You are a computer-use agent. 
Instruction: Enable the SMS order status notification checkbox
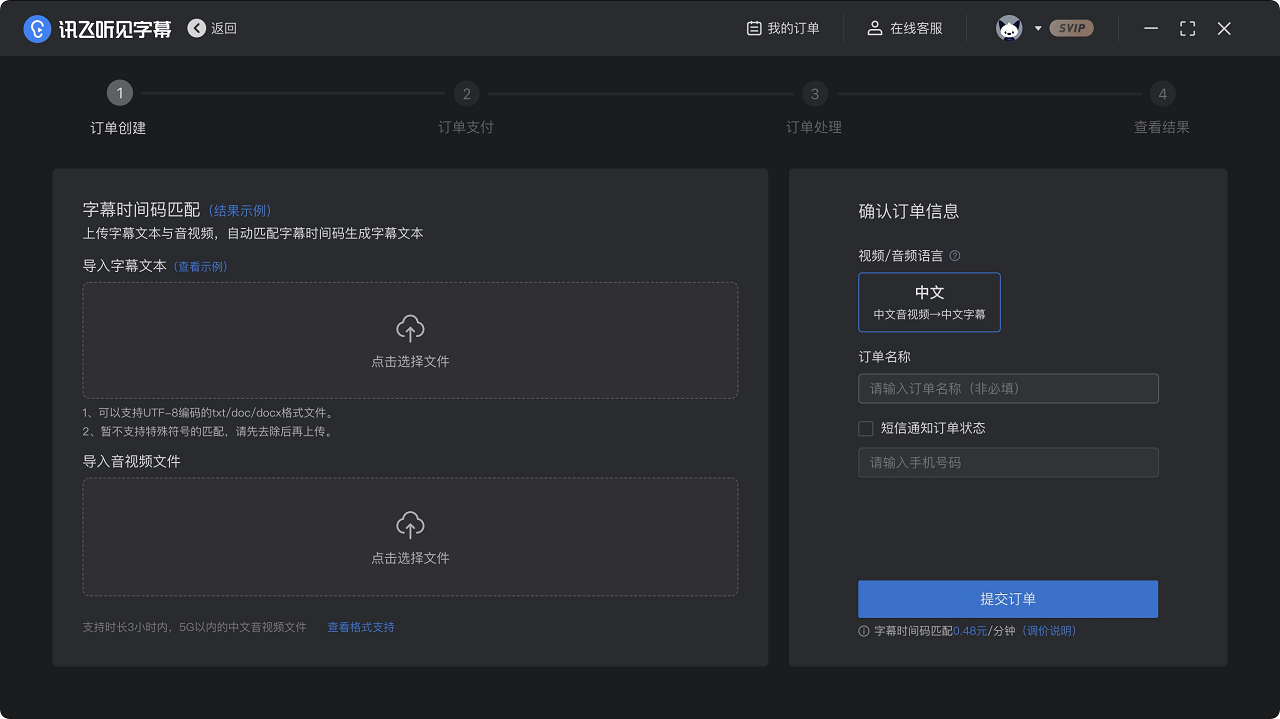(865, 428)
